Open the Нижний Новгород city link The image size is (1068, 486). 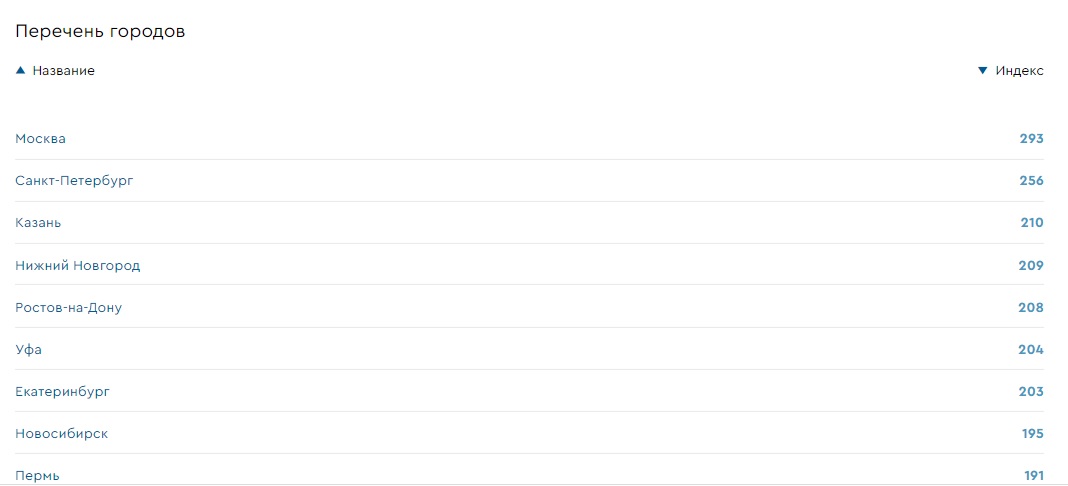click(x=77, y=266)
